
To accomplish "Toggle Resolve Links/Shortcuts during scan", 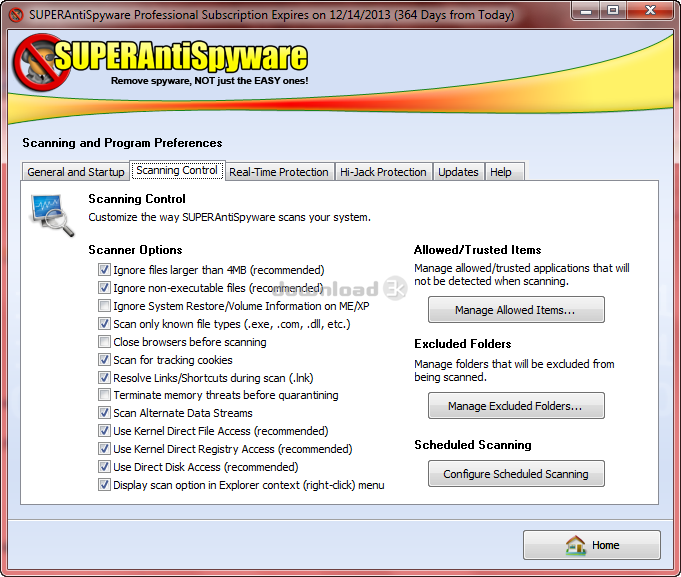I will pyautogui.click(x=104, y=378).
